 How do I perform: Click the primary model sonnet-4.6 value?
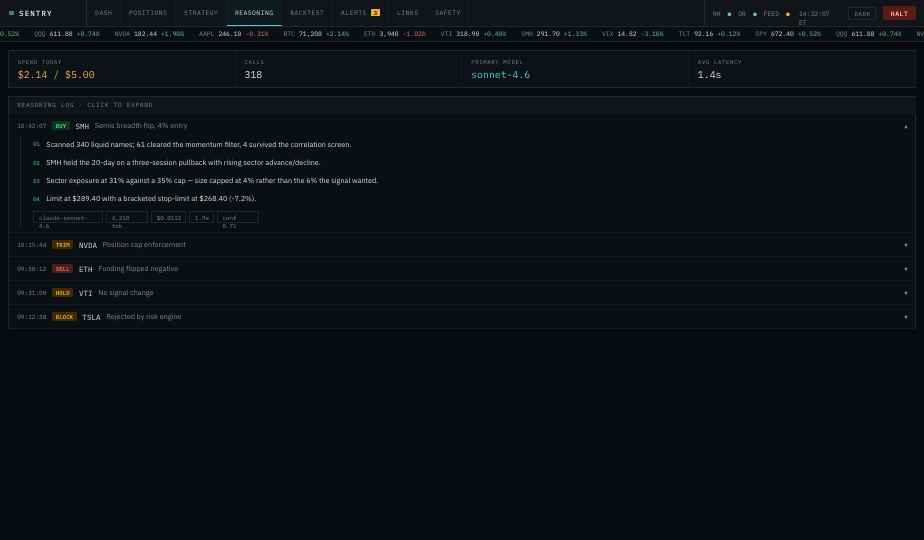[x=500, y=75]
